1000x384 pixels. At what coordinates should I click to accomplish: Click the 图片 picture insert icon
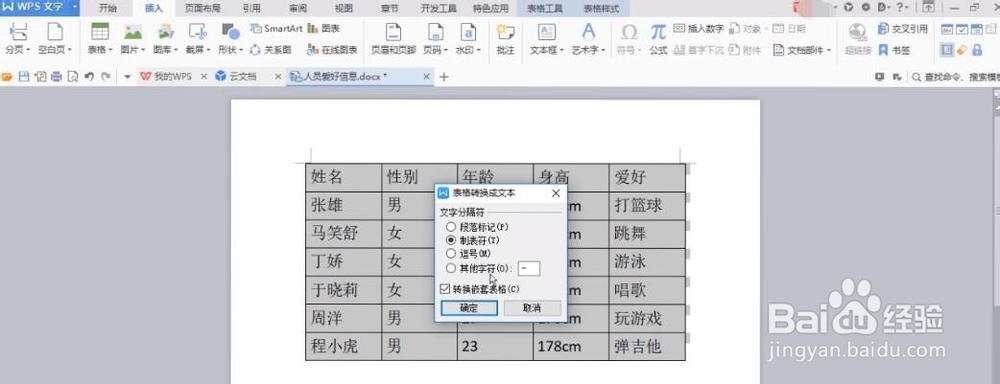pos(133,32)
